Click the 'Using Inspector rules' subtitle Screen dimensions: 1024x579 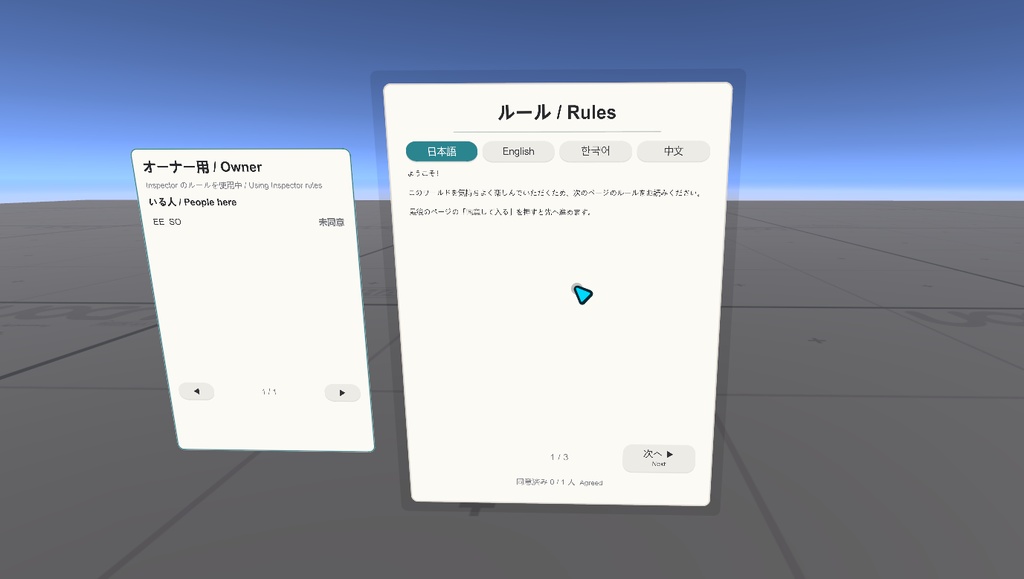pyautogui.click(x=285, y=185)
